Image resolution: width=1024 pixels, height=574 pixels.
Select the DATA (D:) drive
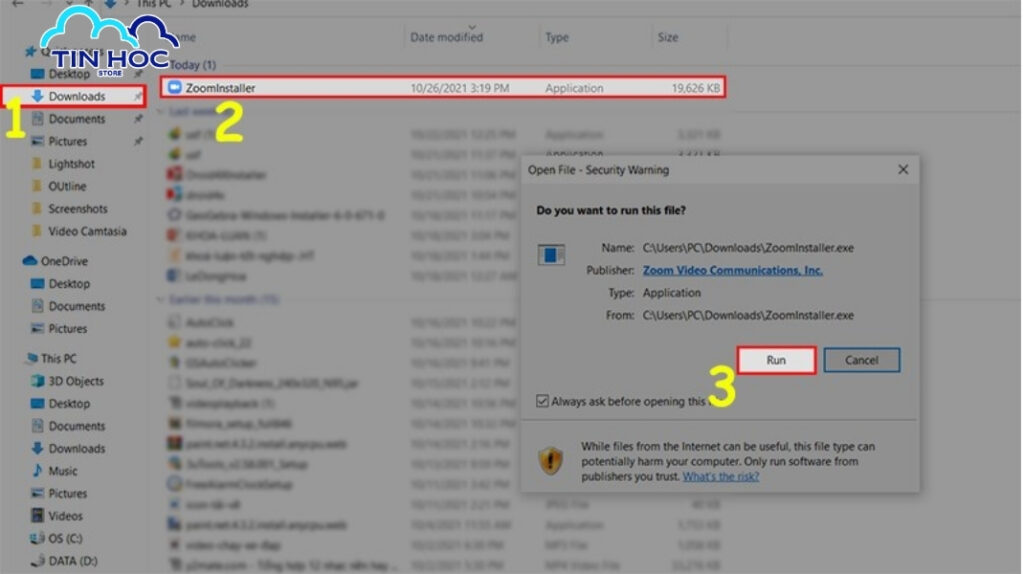[72, 561]
